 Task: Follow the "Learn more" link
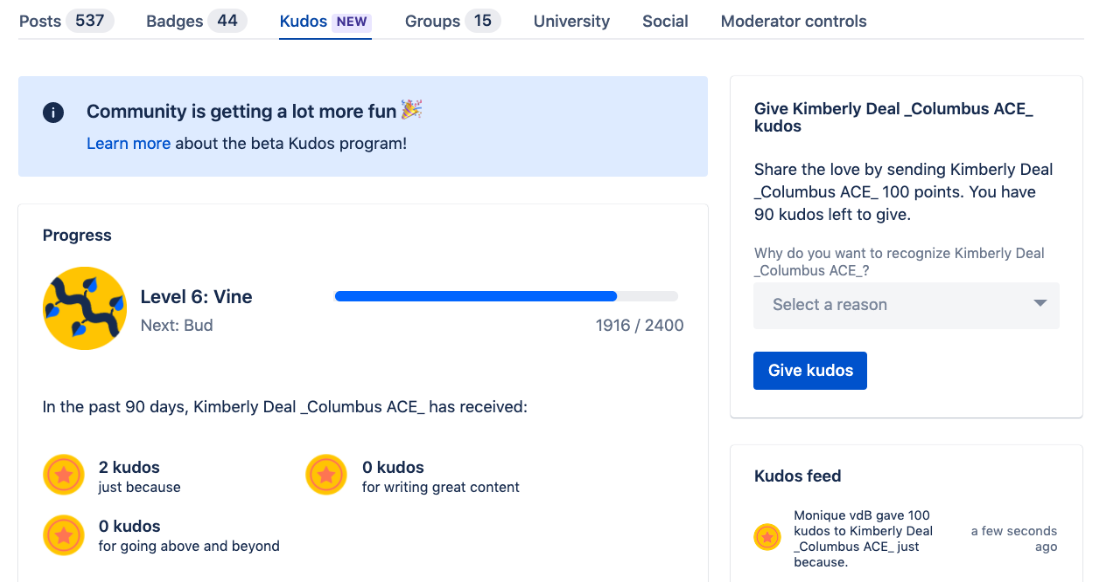(128, 143)
